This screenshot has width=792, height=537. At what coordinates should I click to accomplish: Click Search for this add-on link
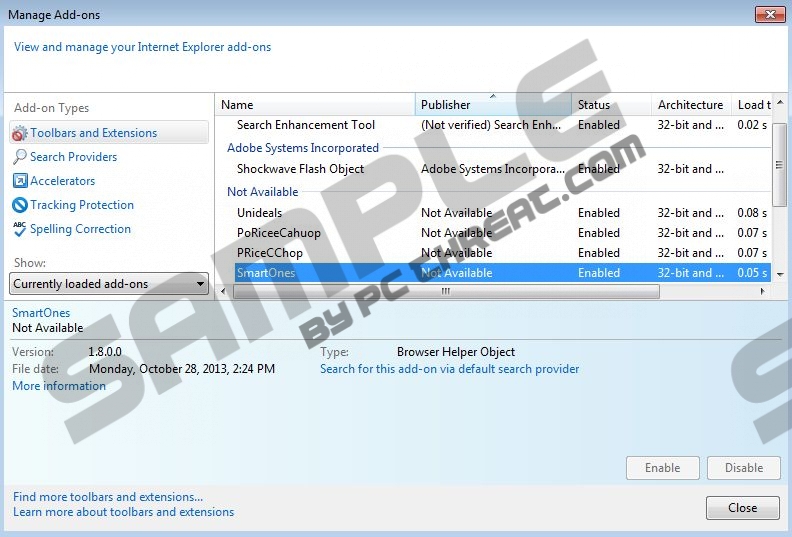coord(449,369)
